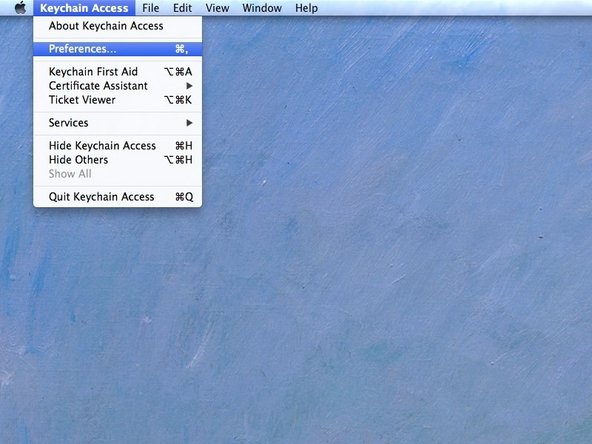Run Keychain First Aid
592x444 pixels.
pos(117,72)
